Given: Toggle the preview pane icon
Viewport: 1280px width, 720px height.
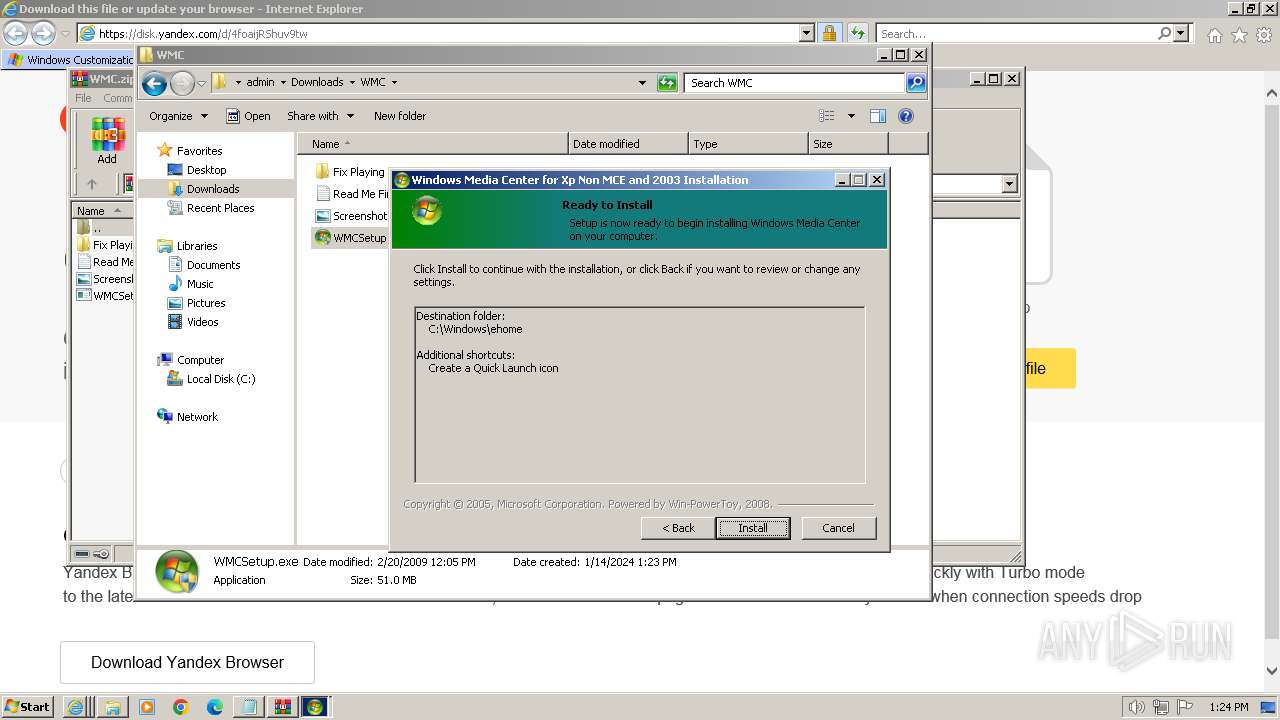Looking at the screenshot, I should pyautogui.click(x=878, y=116).
